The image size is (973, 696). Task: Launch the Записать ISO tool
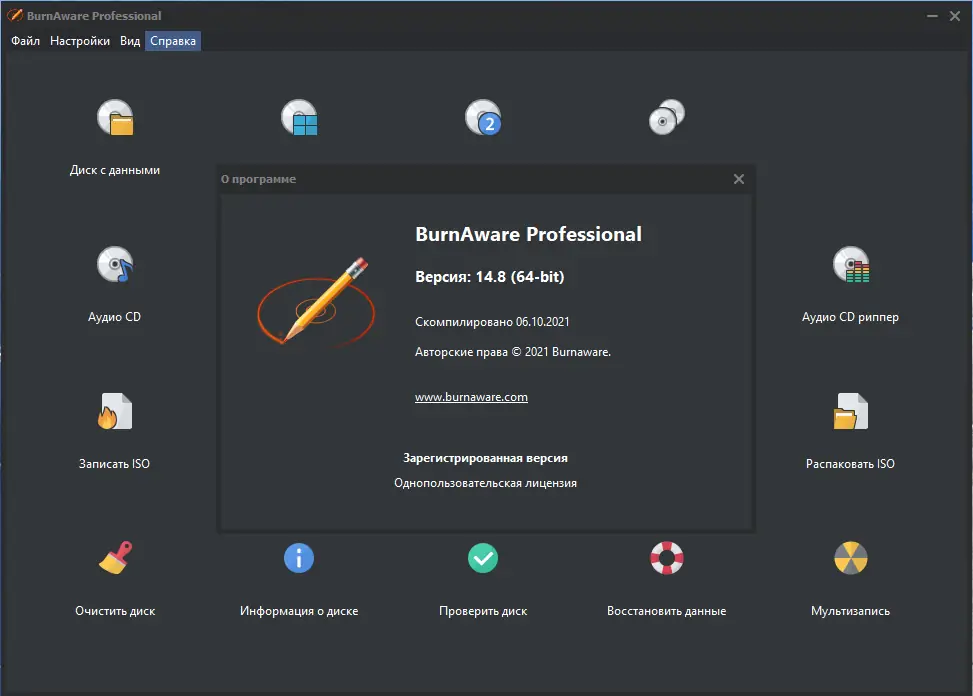115,411
